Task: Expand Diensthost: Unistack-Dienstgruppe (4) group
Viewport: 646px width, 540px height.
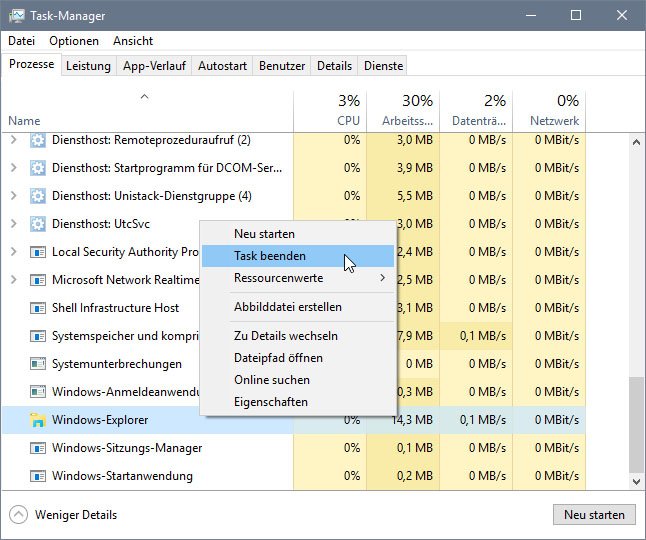Action: pyautogui.click(x=14, y=196)
